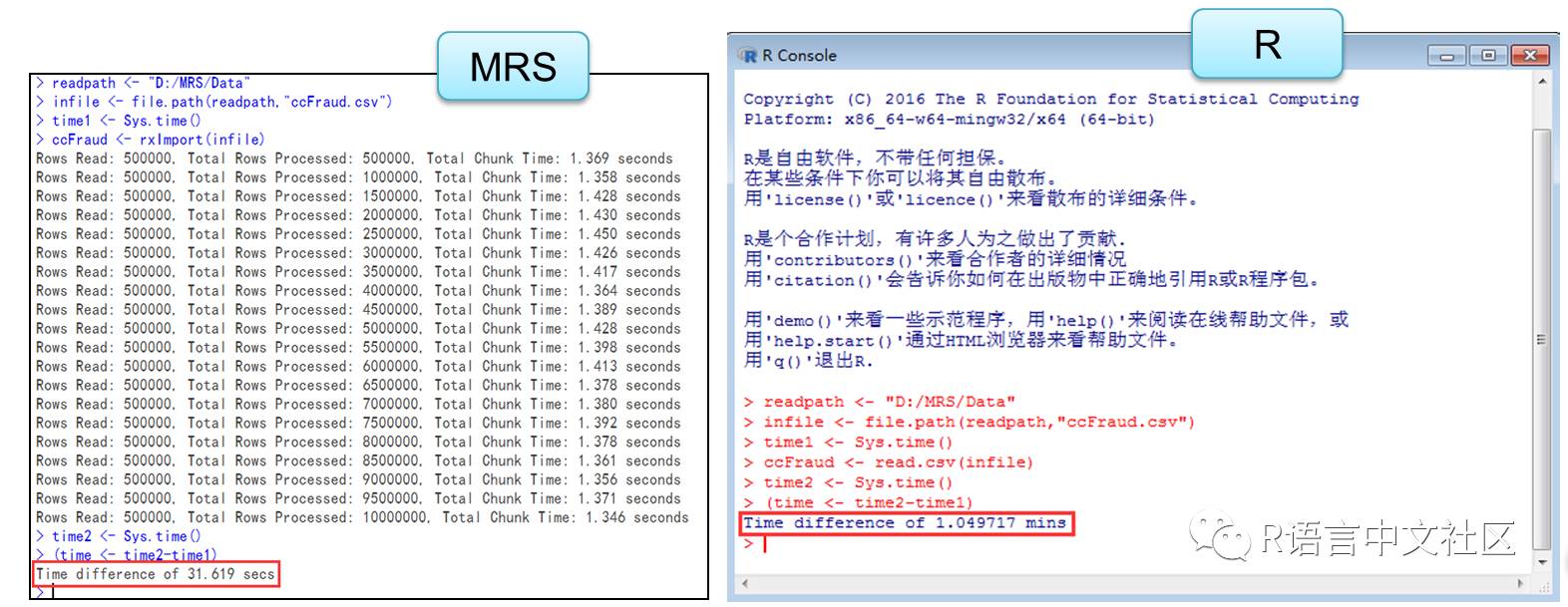Click the 'ccFraud <- rxImport(infile)' line in MRS
The width and height of the screenshot is (1568, 607).
(158, 140)
